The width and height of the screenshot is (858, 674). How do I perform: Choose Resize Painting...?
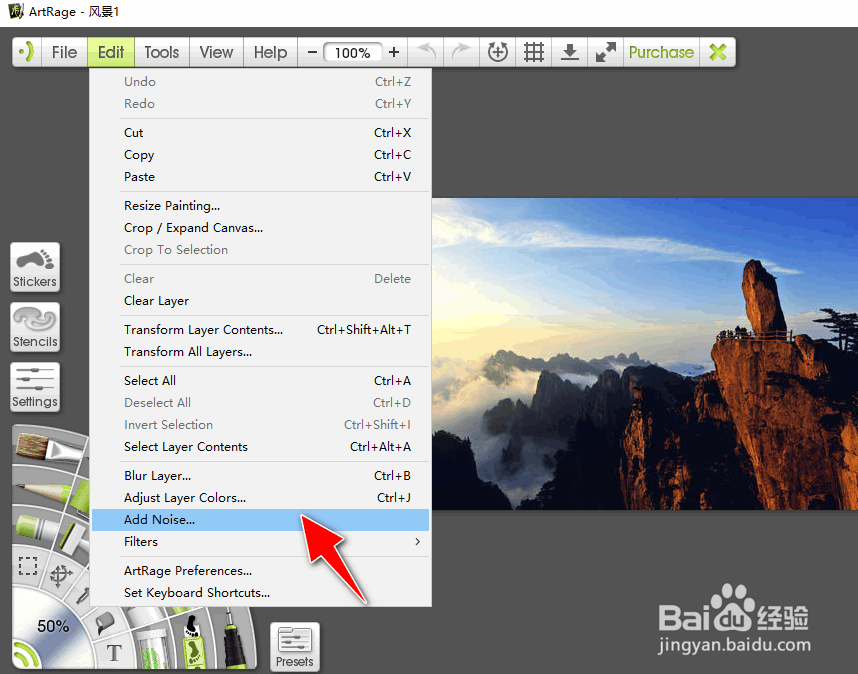point(260,206)
